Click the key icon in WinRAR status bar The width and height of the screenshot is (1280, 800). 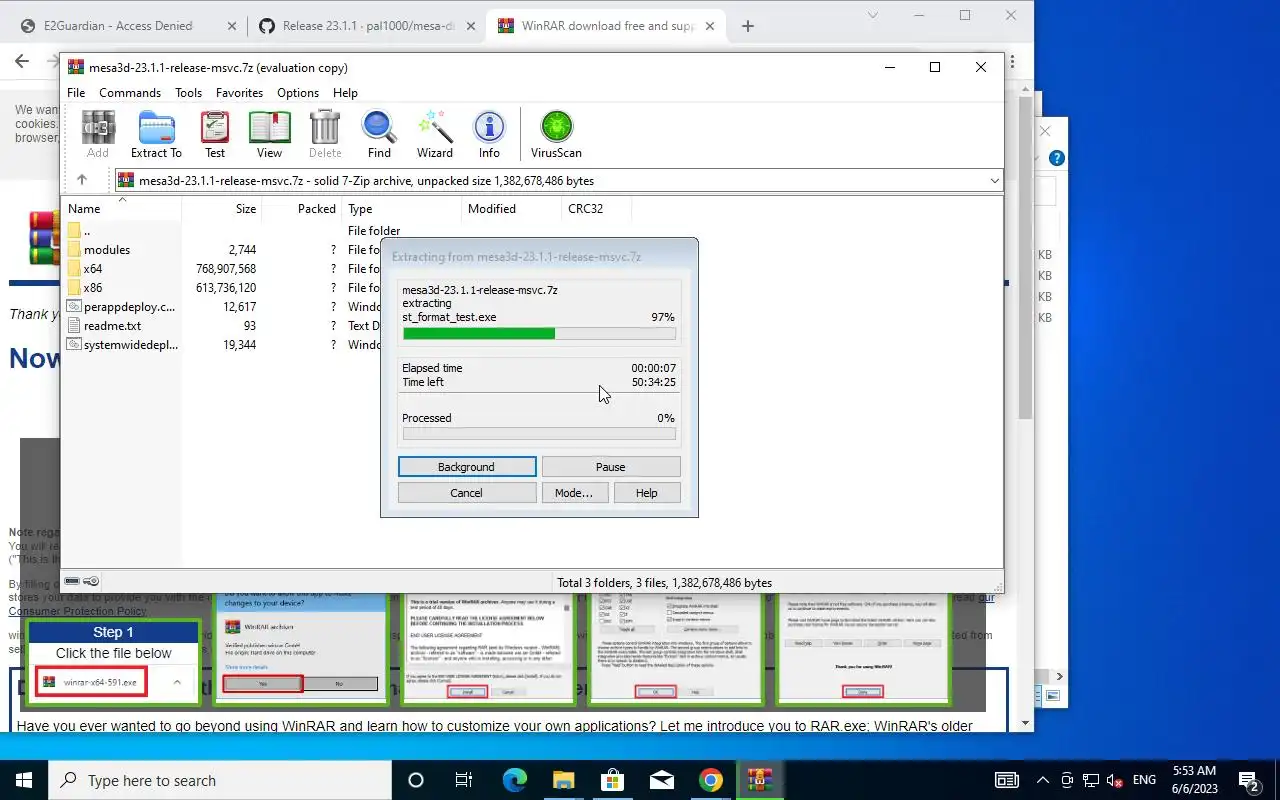(x=91, y=581)
